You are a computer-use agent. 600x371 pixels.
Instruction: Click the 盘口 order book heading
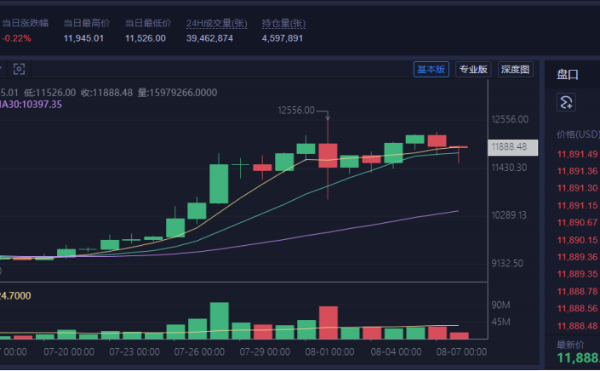pos(567,75)
